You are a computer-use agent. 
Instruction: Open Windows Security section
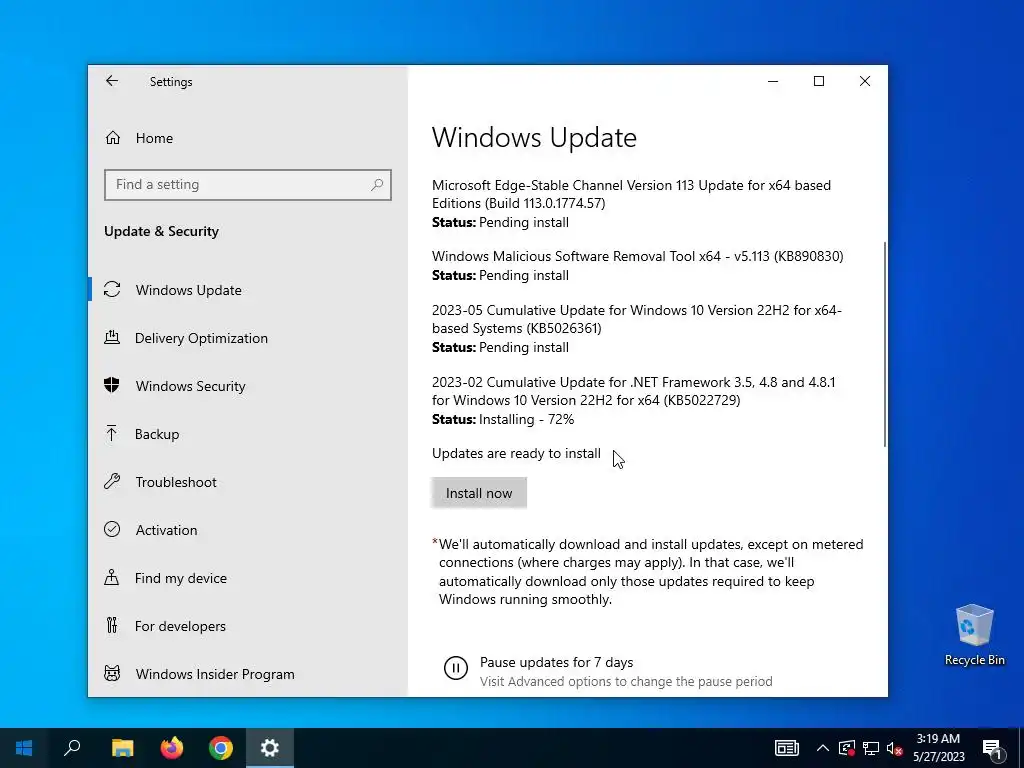coord(248,386)
